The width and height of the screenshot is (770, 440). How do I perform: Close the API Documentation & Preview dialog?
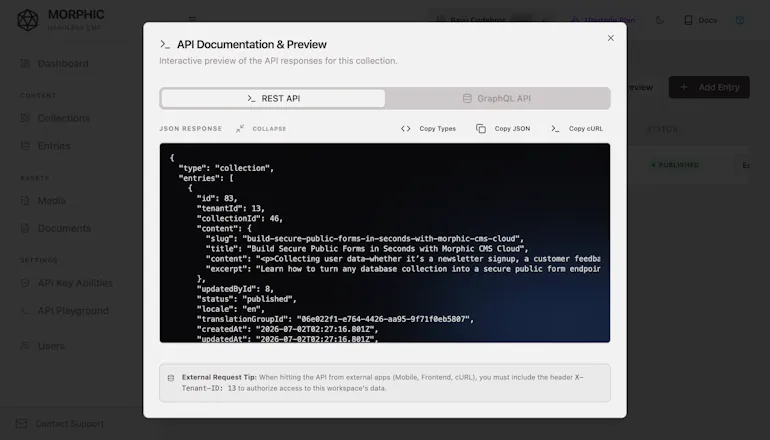(x=610, y=38)
